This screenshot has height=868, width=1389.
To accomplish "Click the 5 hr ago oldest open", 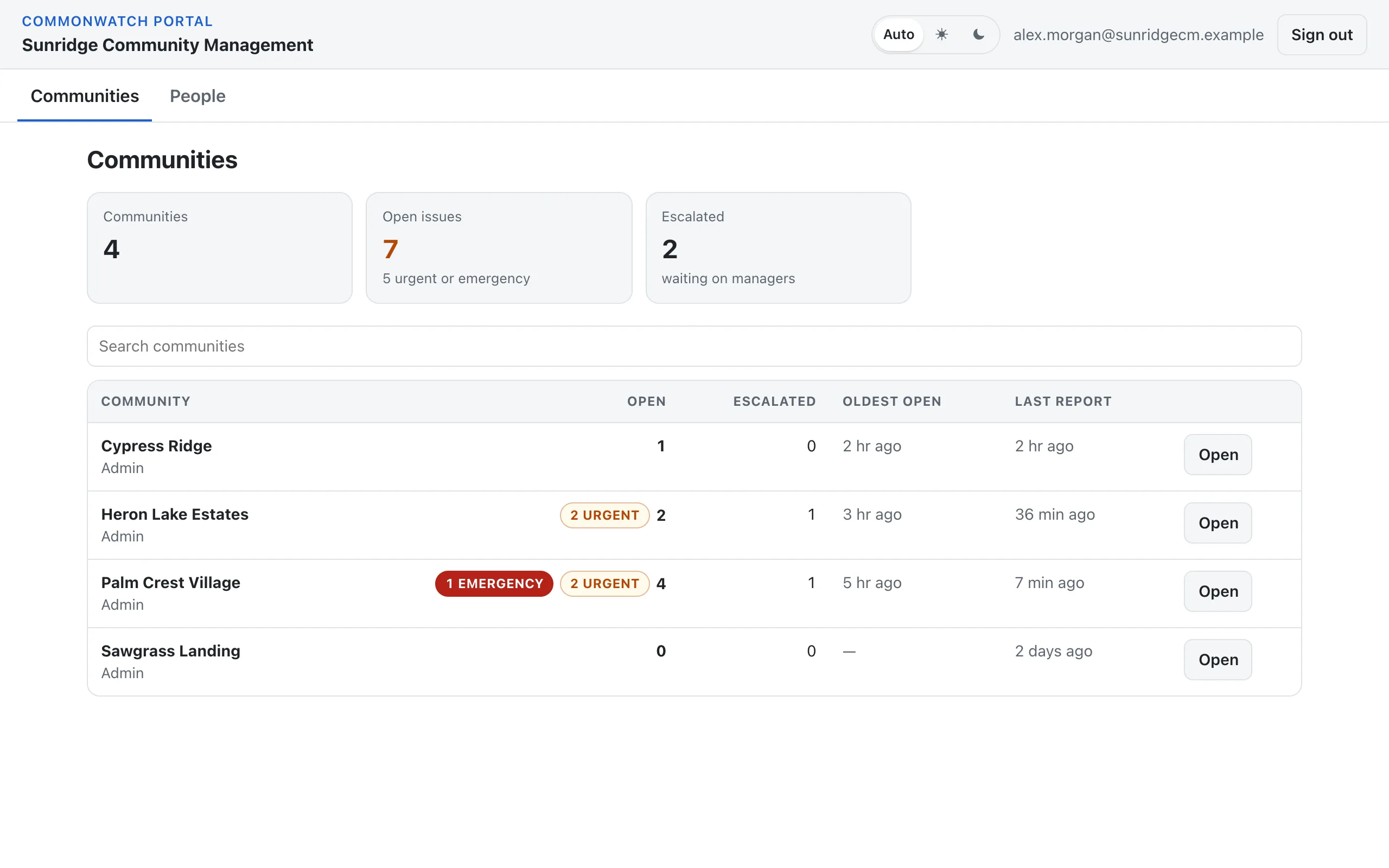I will (872, 583).
